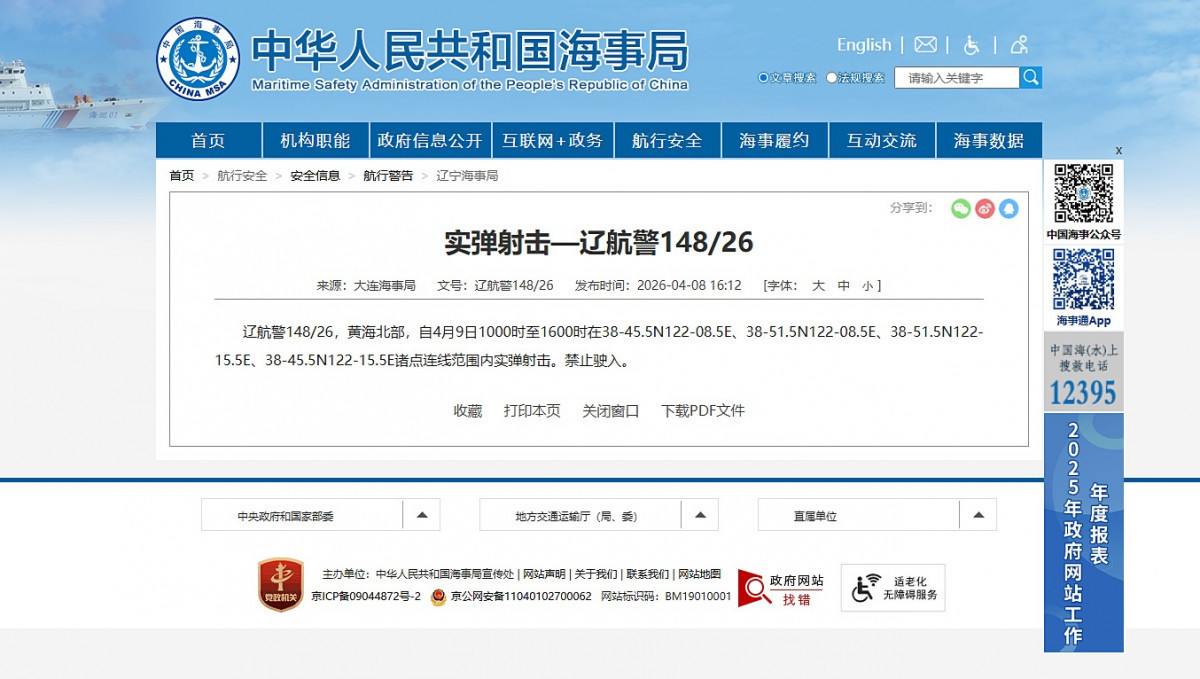Open the 直属单位 dropdown
The image size is (1200, 679).
point(978,514)
